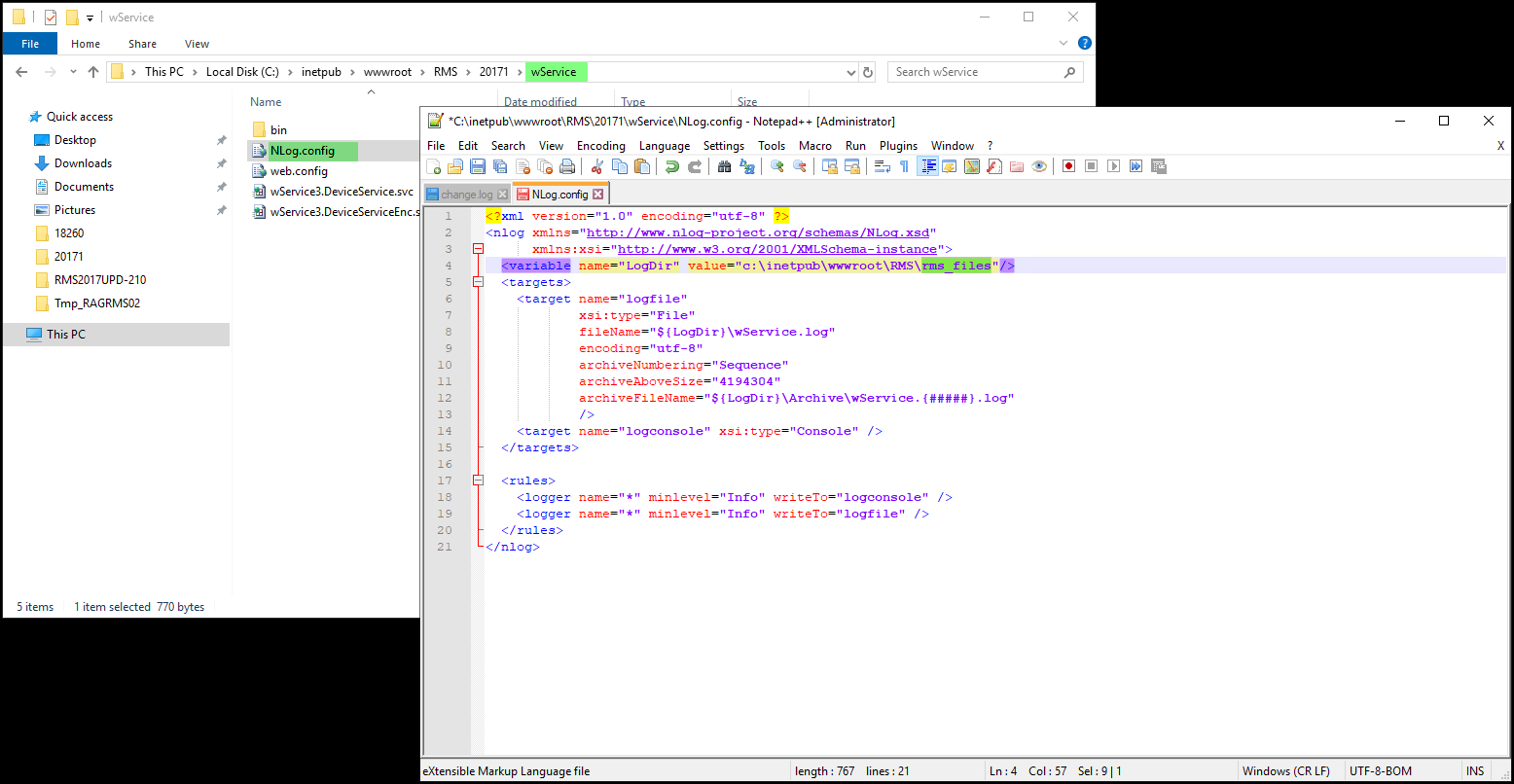Screen dimensions: 1514x784
Task: Open the Macro menu
Action: pyautogui.click(x=815, y=146)
